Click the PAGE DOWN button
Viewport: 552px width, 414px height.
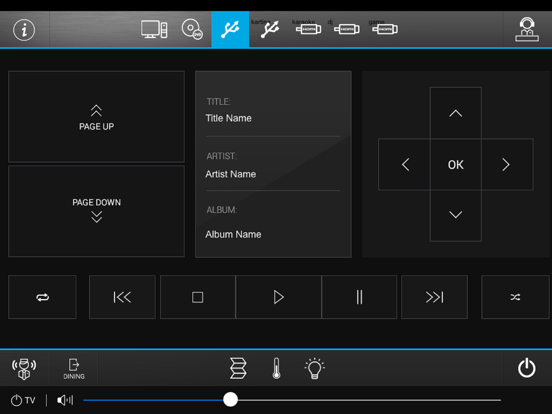[x=96, y=211]
